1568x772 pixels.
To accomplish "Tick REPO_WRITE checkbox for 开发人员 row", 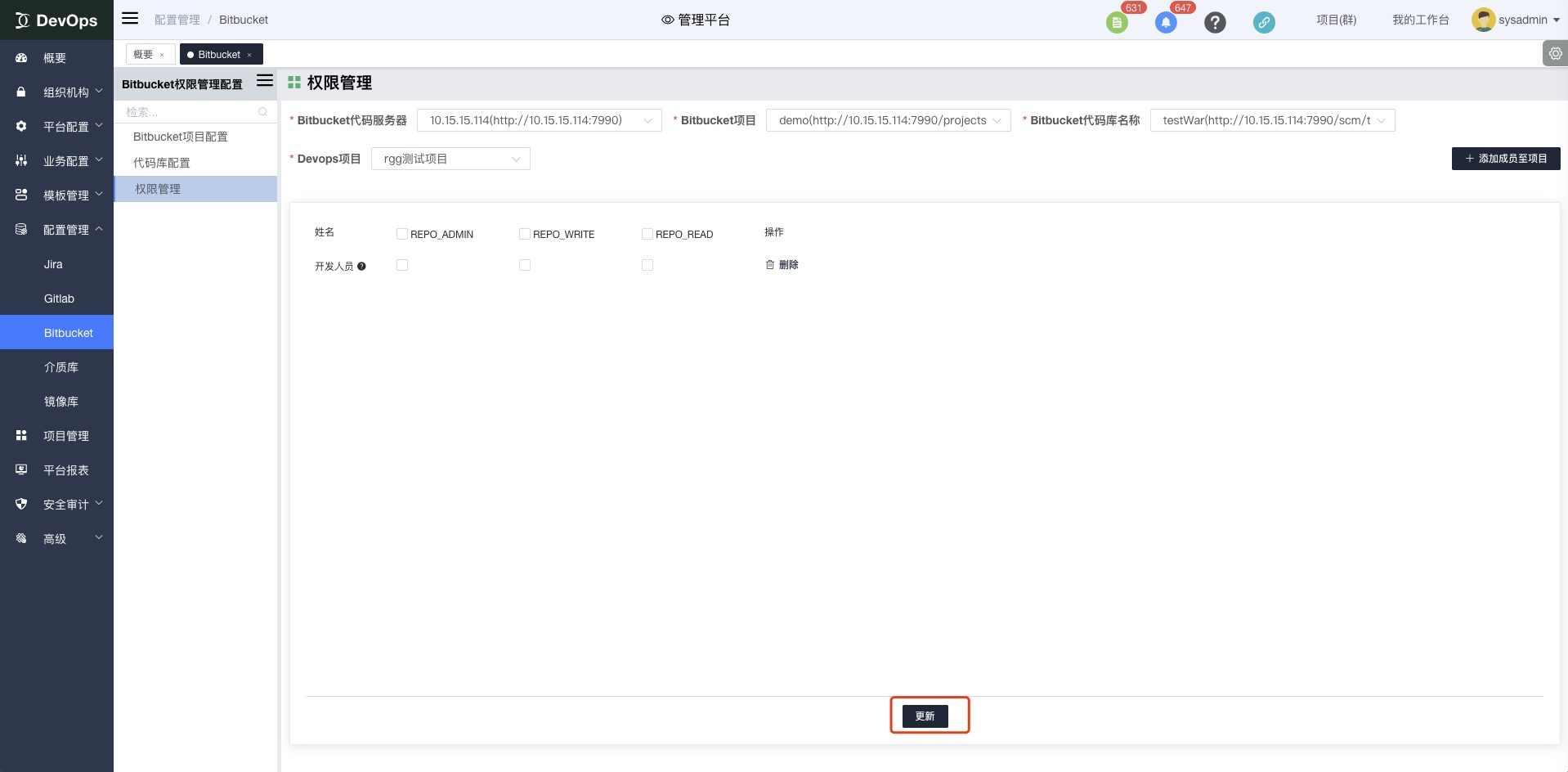I will tap(525, 265).
